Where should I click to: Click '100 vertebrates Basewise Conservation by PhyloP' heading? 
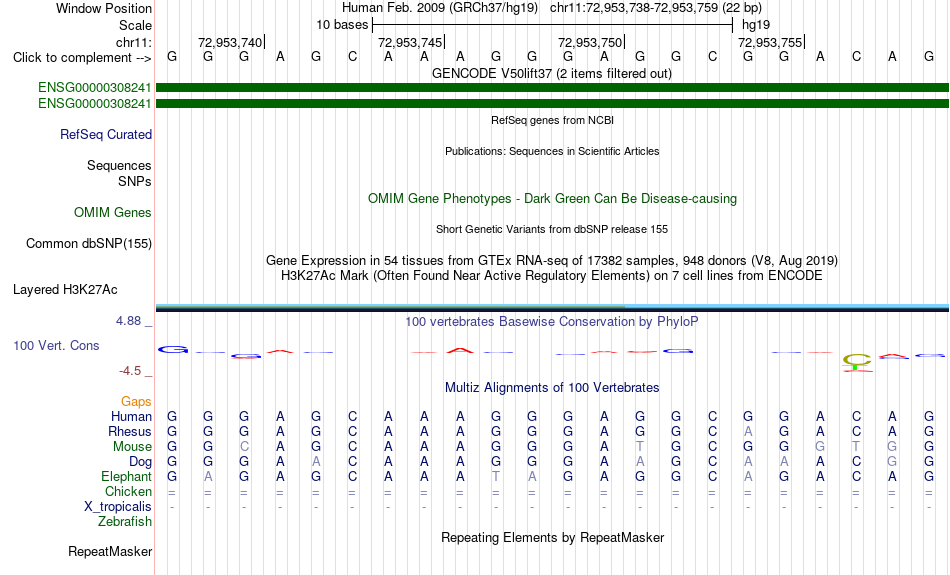[551, 321]
